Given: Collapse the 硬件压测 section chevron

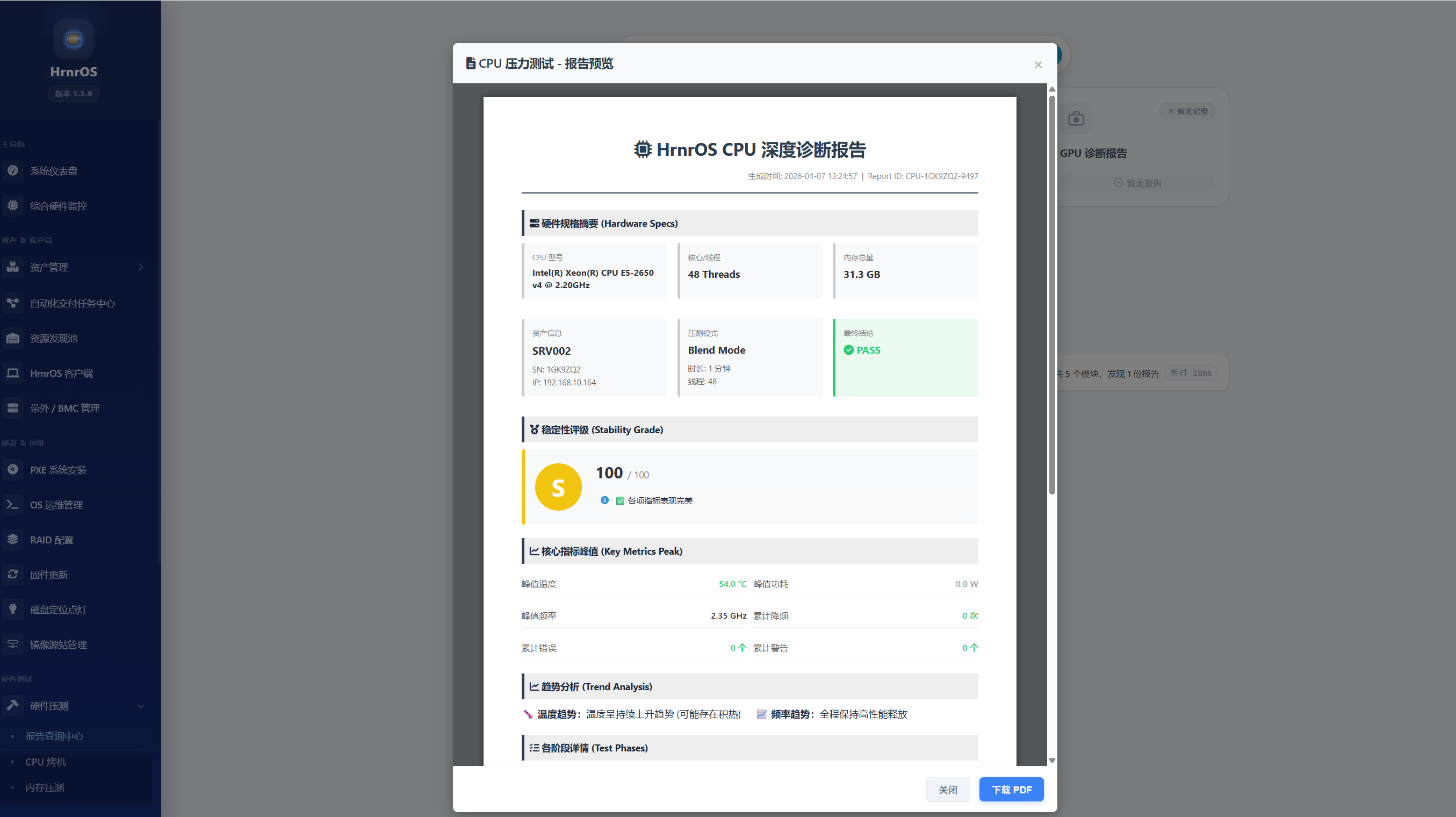Looking at the screenshot, I should click(141, 706).
